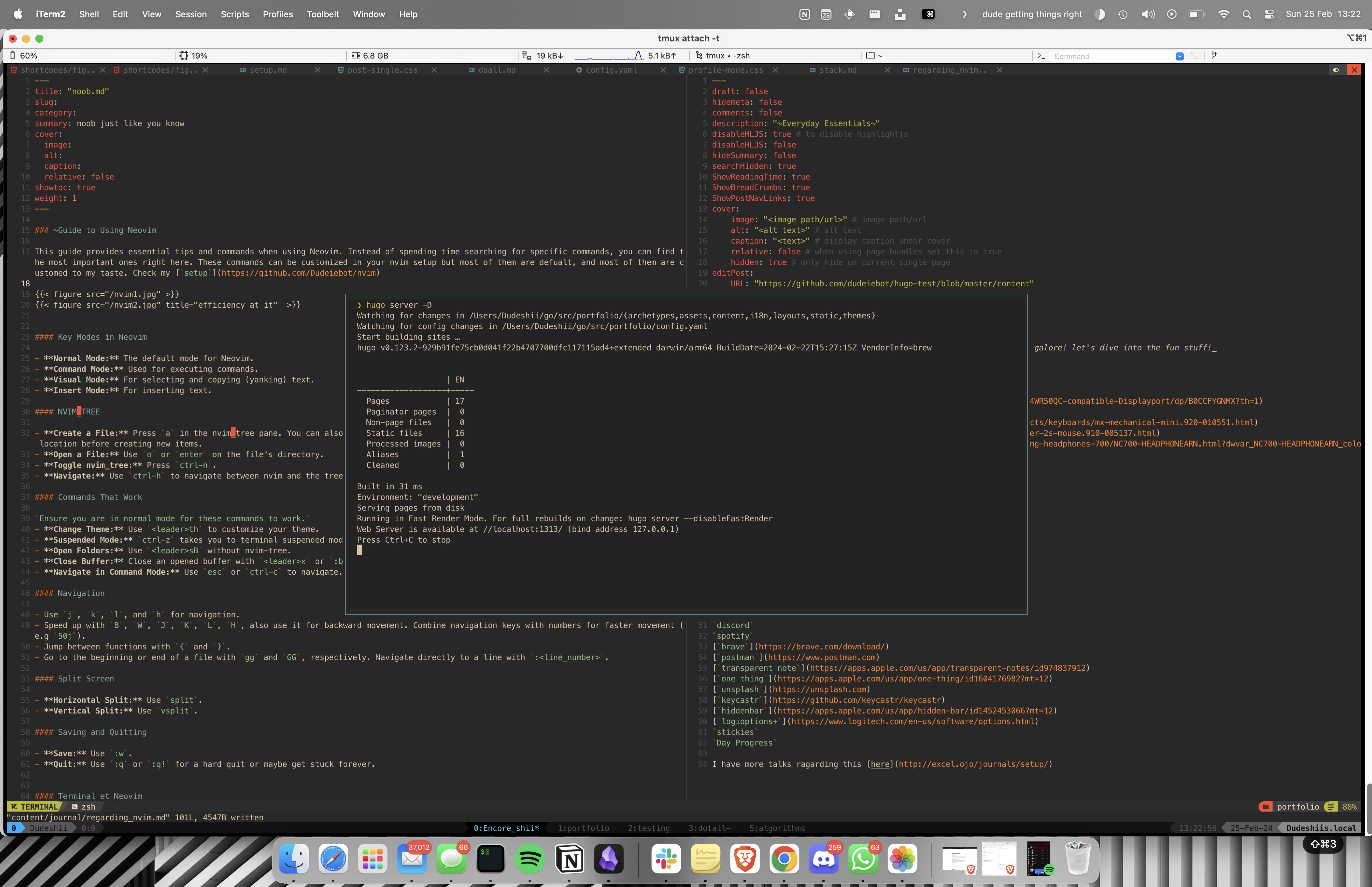Open Spotify from the dock
Screen dimensions: 1372x887
coord(530,859)
